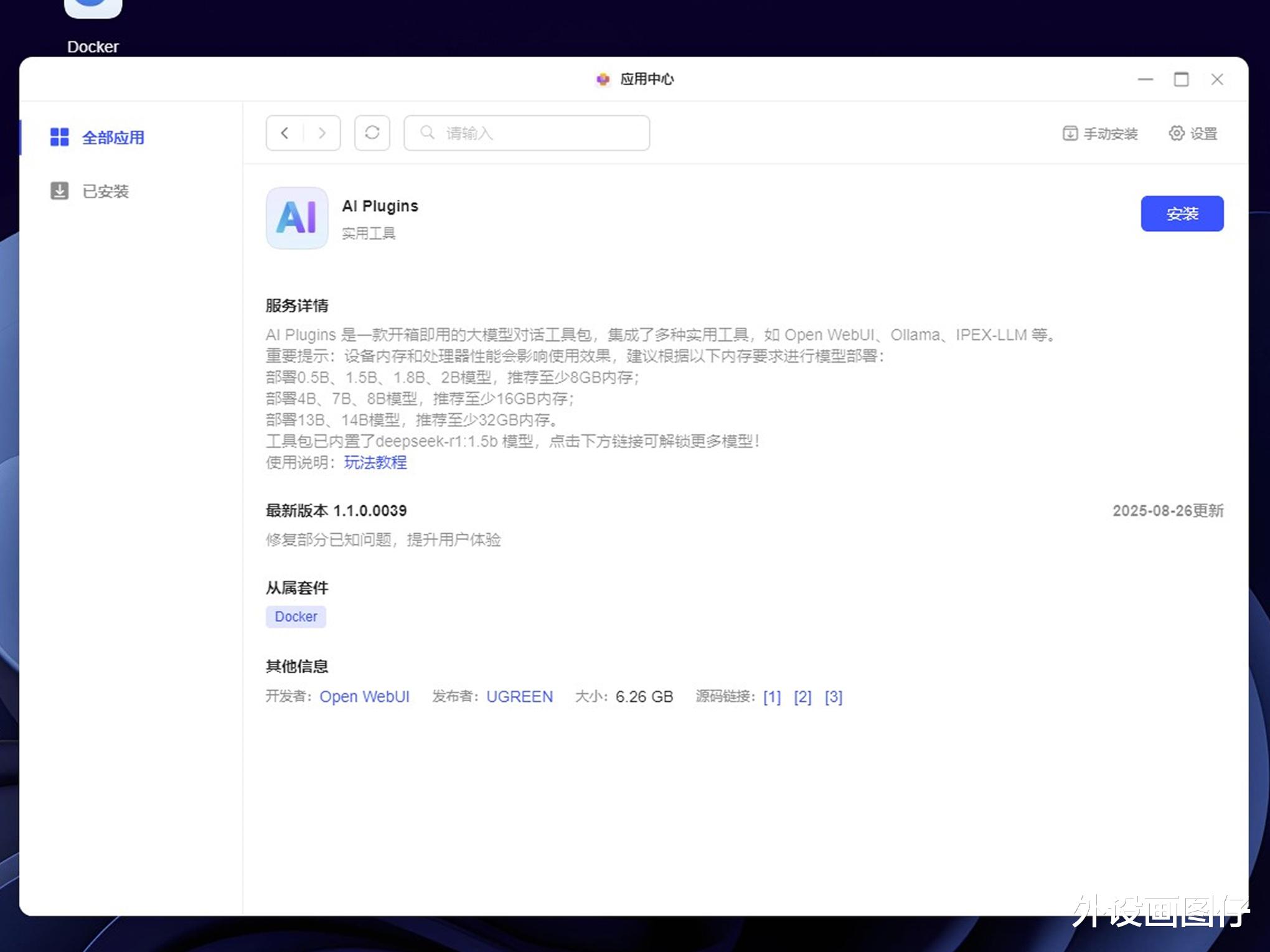Viewport: 1270px width, 952px height.
Task: Click the search magnifier icon
Action: click(x=427, y=133)
